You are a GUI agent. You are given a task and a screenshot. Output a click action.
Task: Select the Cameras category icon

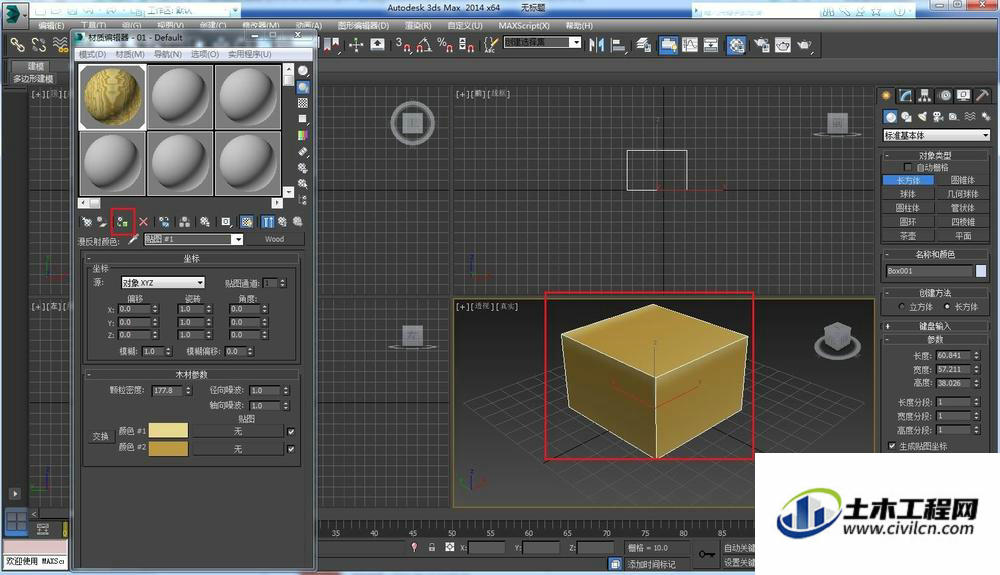point(938,117)
